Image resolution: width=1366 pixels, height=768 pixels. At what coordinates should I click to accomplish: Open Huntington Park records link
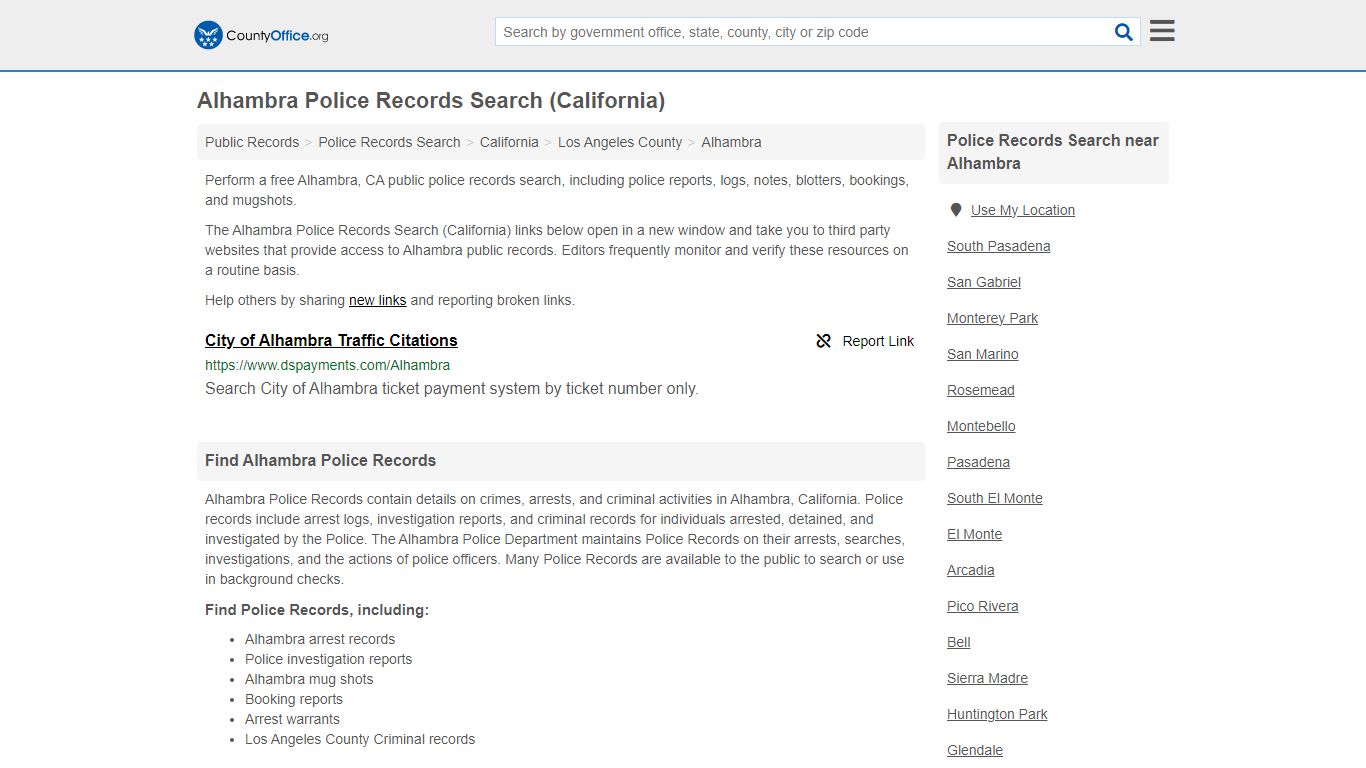click(x=998, y=714)
